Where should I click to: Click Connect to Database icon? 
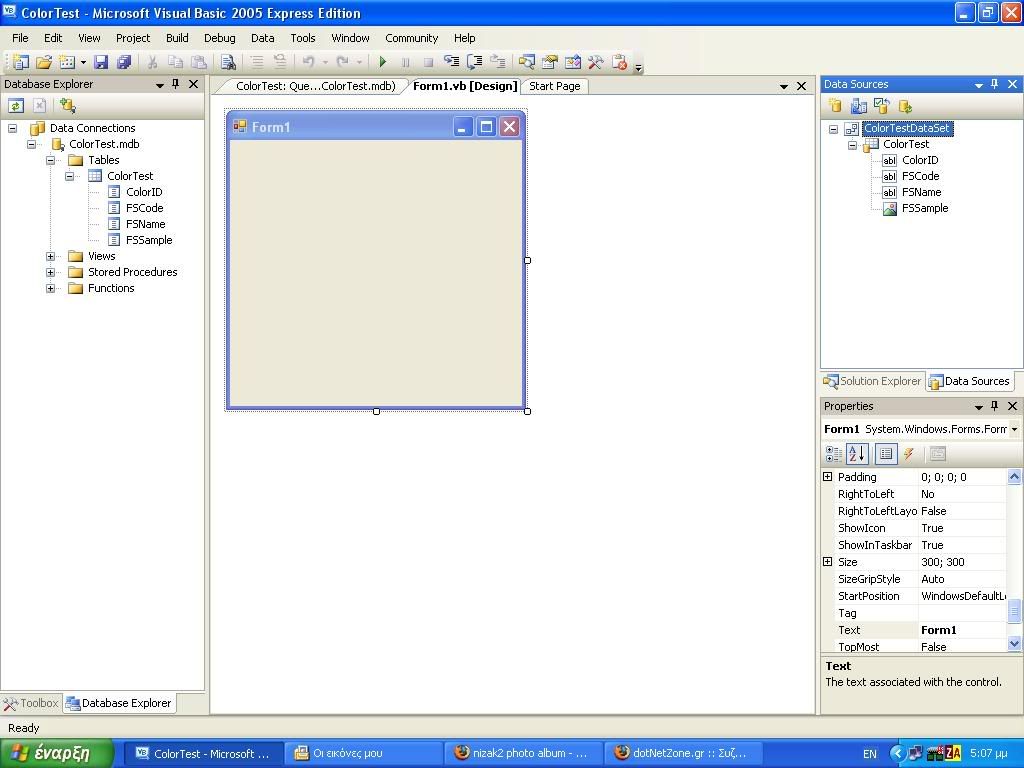(67, 105)
